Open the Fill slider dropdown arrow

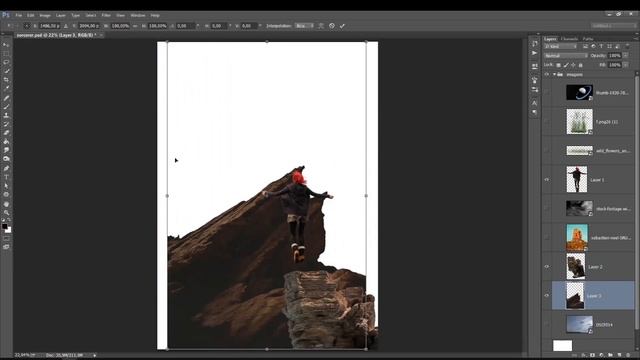(626, 65)
